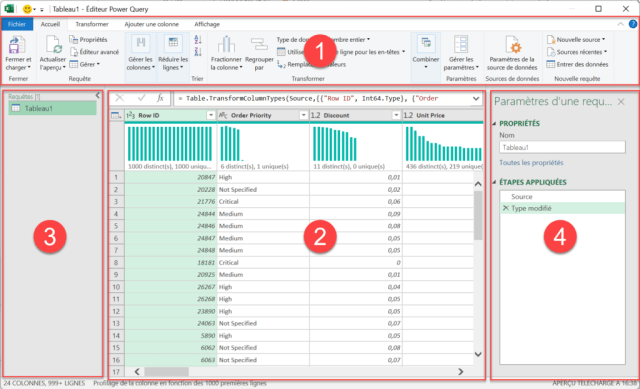The height and width of the screenshot is (389, 640).
Task: Sort ascending with the A-Z icon
Action: coord(198,40)
